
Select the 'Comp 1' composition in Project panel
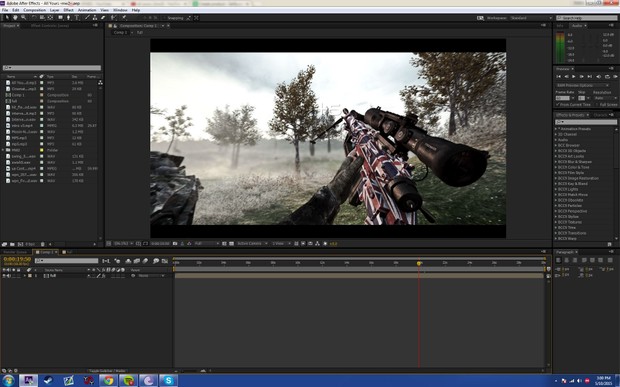click(18, 95)
